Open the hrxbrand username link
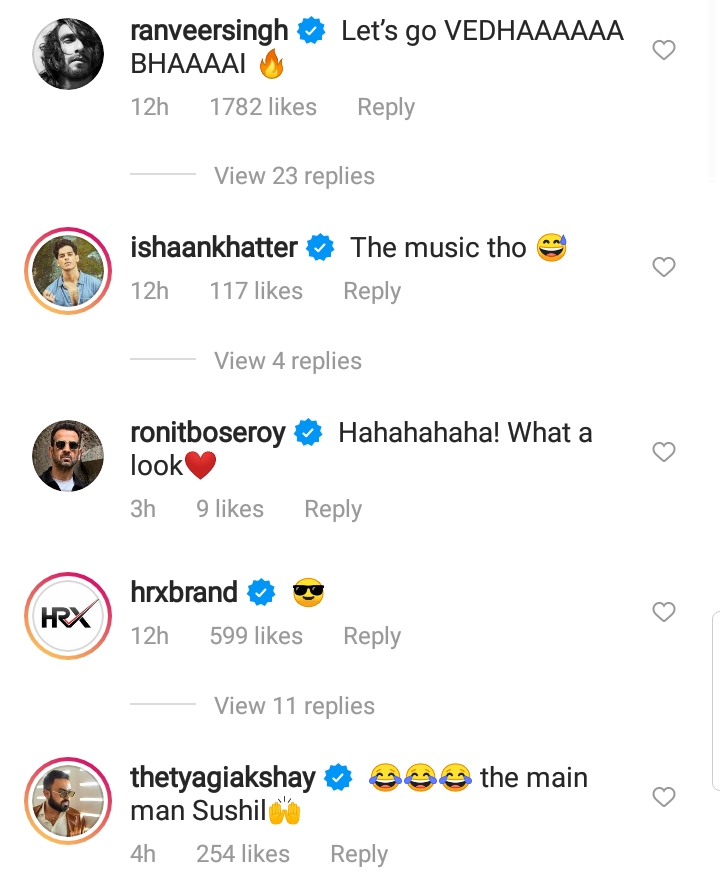 (x=184, y=592)
